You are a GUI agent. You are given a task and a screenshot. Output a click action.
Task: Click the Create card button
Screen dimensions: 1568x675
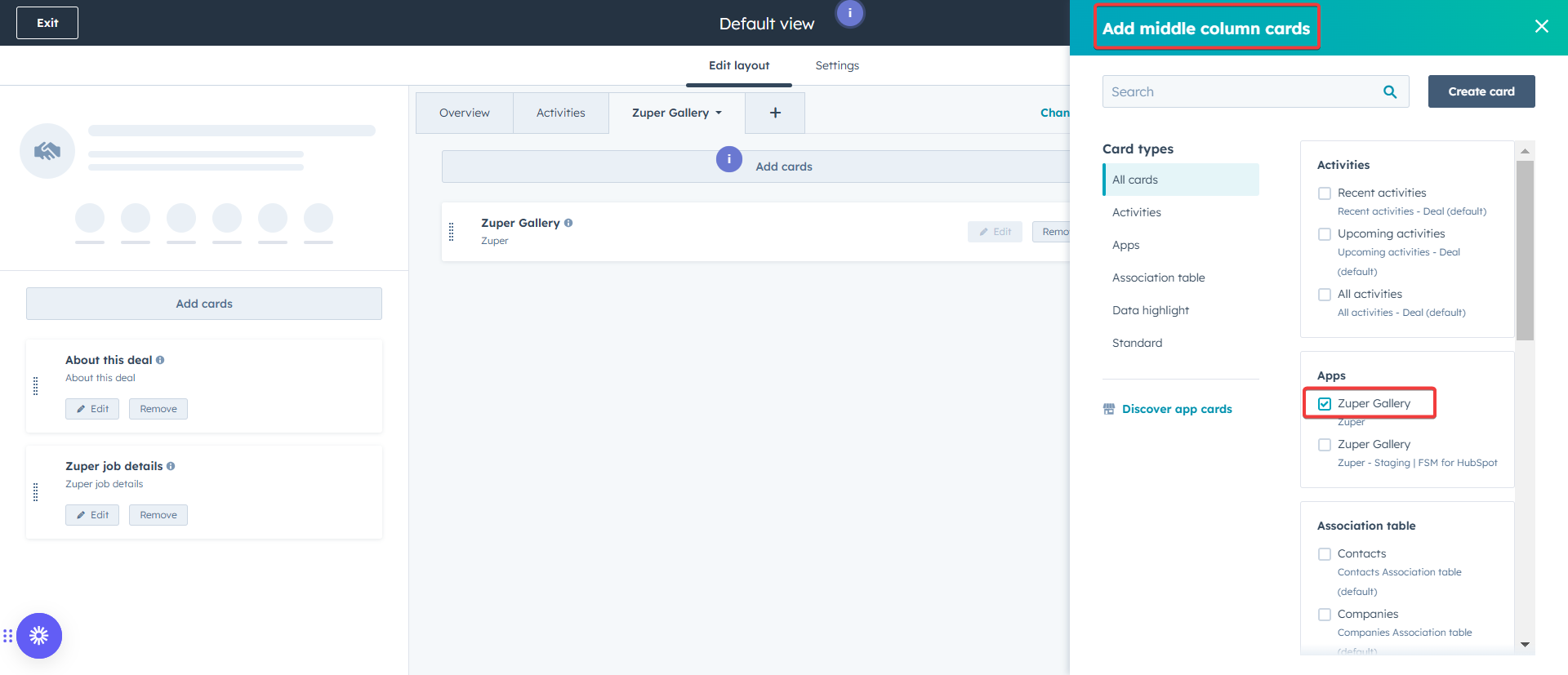tap(1481, 91)
